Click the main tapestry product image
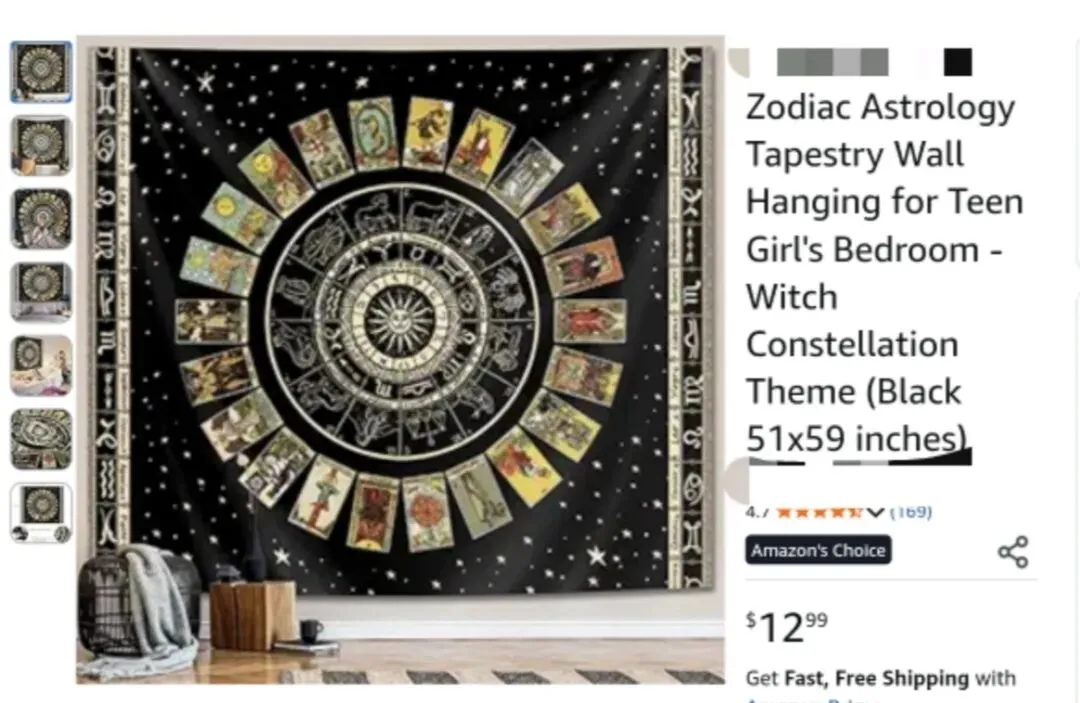The width and height of the screenshot is (1080, 703). click(x=400, y=360)
